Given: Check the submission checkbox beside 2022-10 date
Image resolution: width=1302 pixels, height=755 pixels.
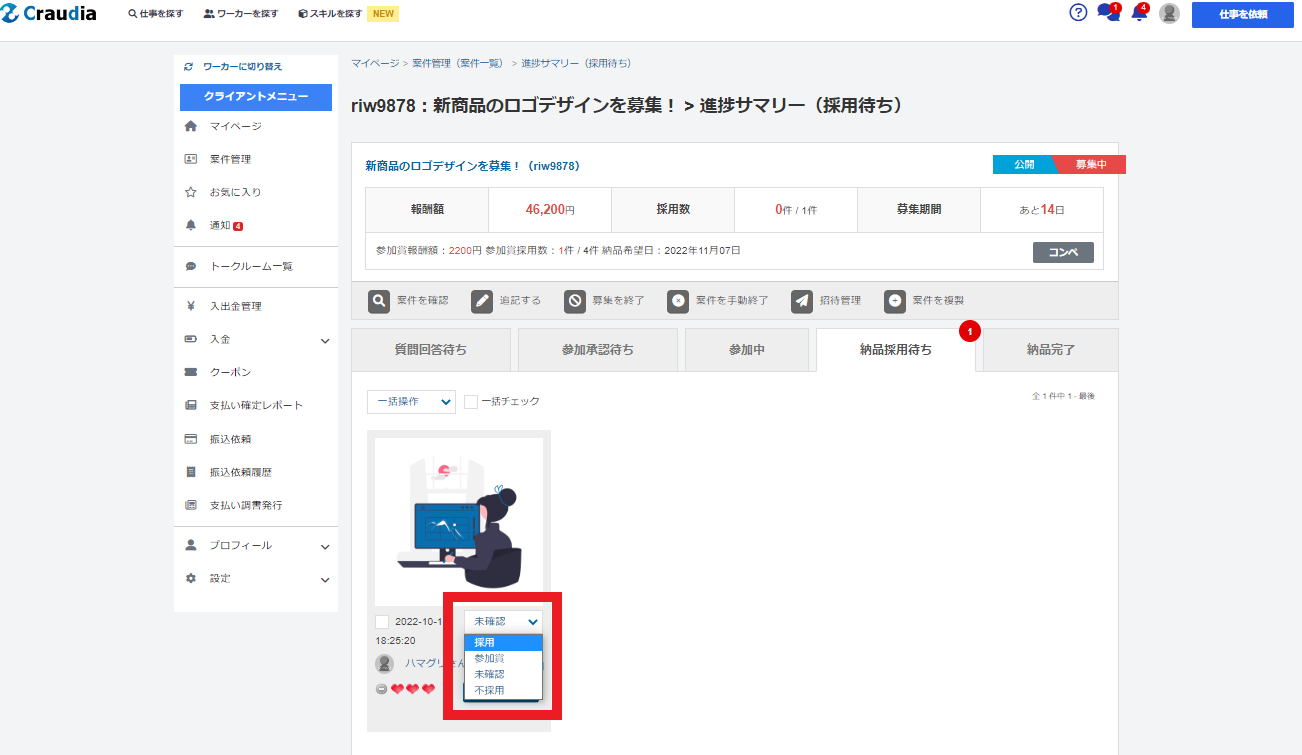Looking at the screenshot, I should 382,622.
